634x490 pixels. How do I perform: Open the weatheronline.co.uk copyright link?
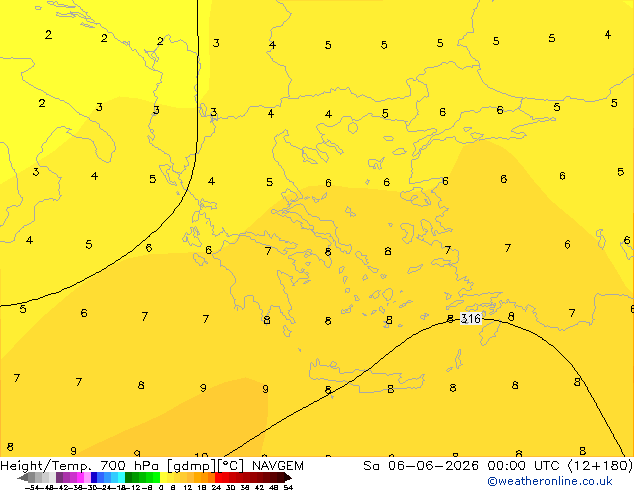tap(550, 481)
